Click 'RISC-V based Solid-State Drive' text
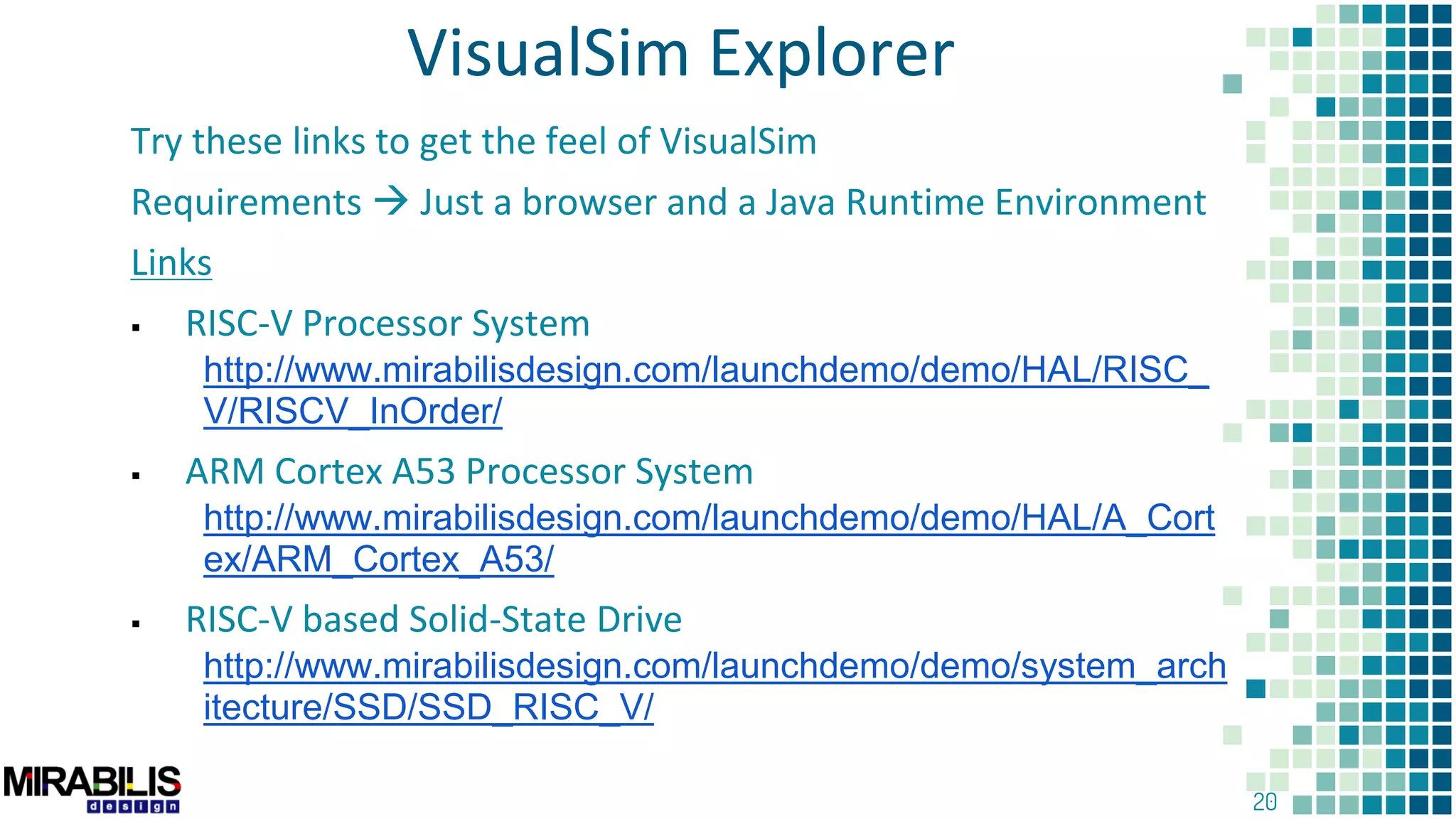This screenshot has width=1456, height=819. pyautogui.click(x=434, y=619)
